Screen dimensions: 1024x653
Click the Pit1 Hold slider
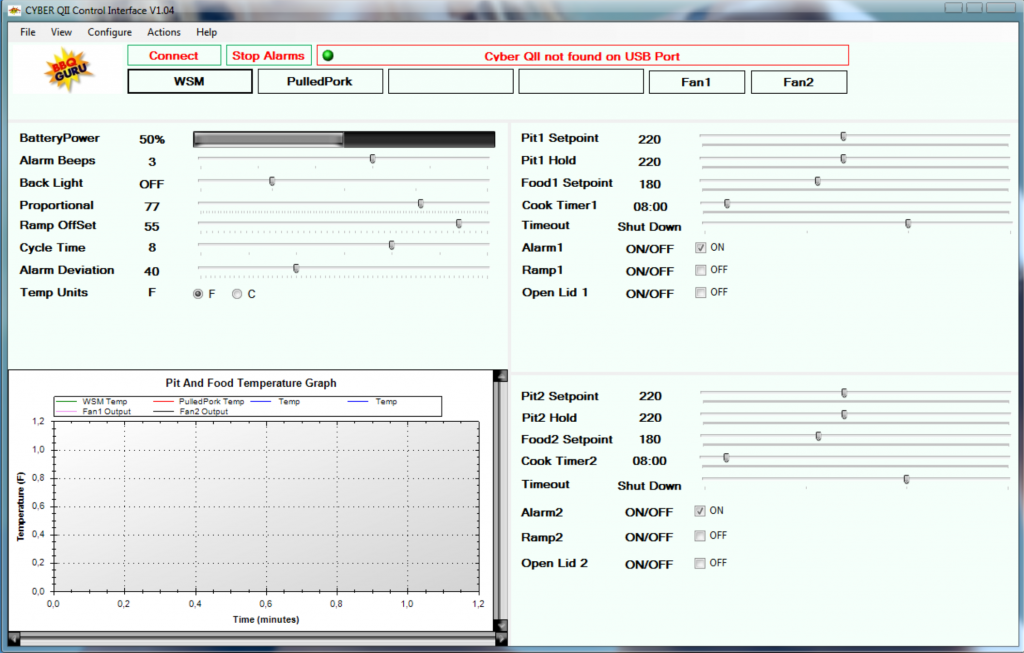[854, 159]
